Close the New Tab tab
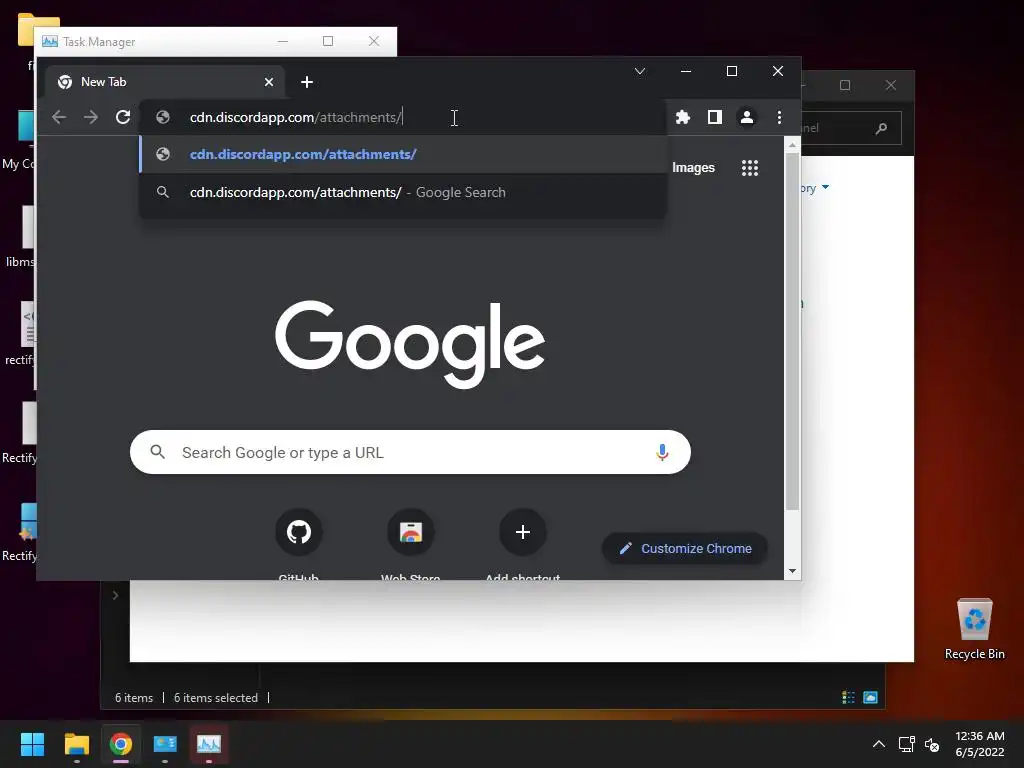The height and width of the screenshot is (768, 1024). [269, 82]
